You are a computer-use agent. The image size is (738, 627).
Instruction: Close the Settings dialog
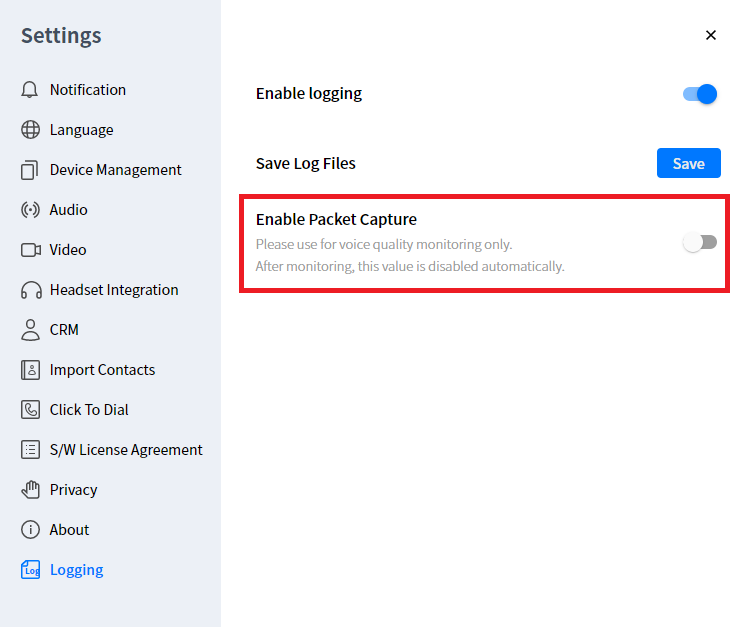711,35
